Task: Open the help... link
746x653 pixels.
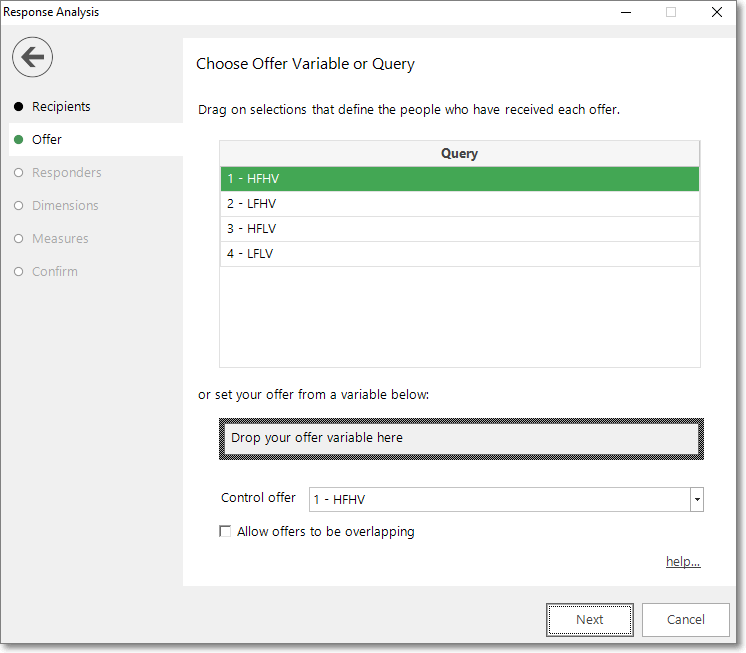Action: [x=683, y=561]
